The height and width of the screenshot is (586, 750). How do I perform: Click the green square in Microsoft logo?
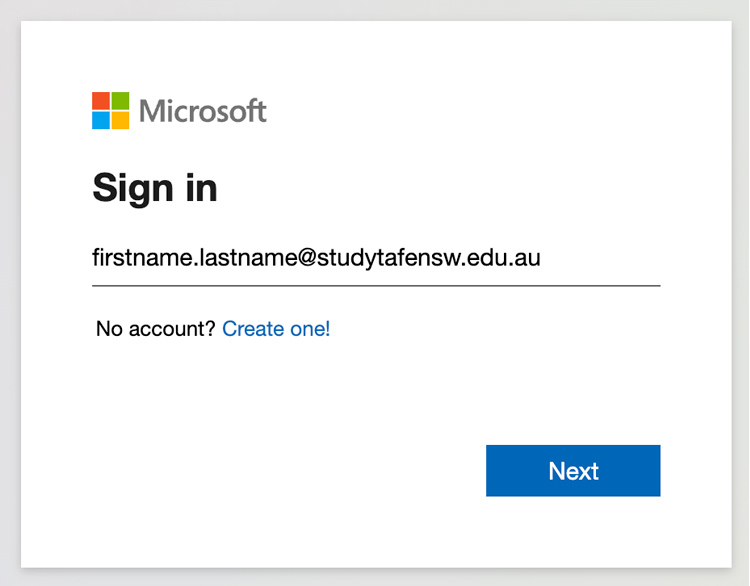click(x=121, y=101)
